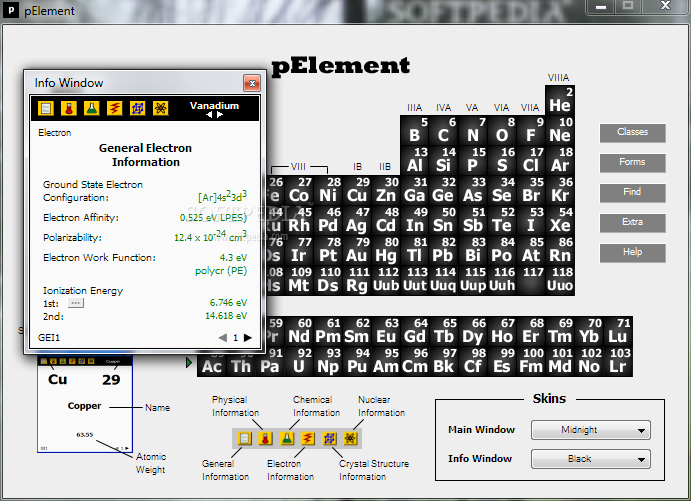Select Cobalt (Co) element tile

click(299, 190)
